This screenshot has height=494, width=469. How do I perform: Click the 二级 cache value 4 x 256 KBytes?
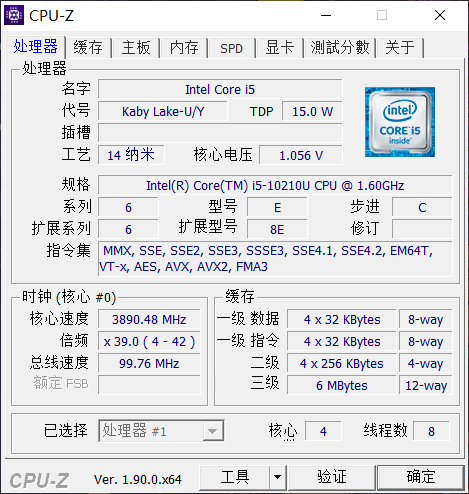(342, 363)
